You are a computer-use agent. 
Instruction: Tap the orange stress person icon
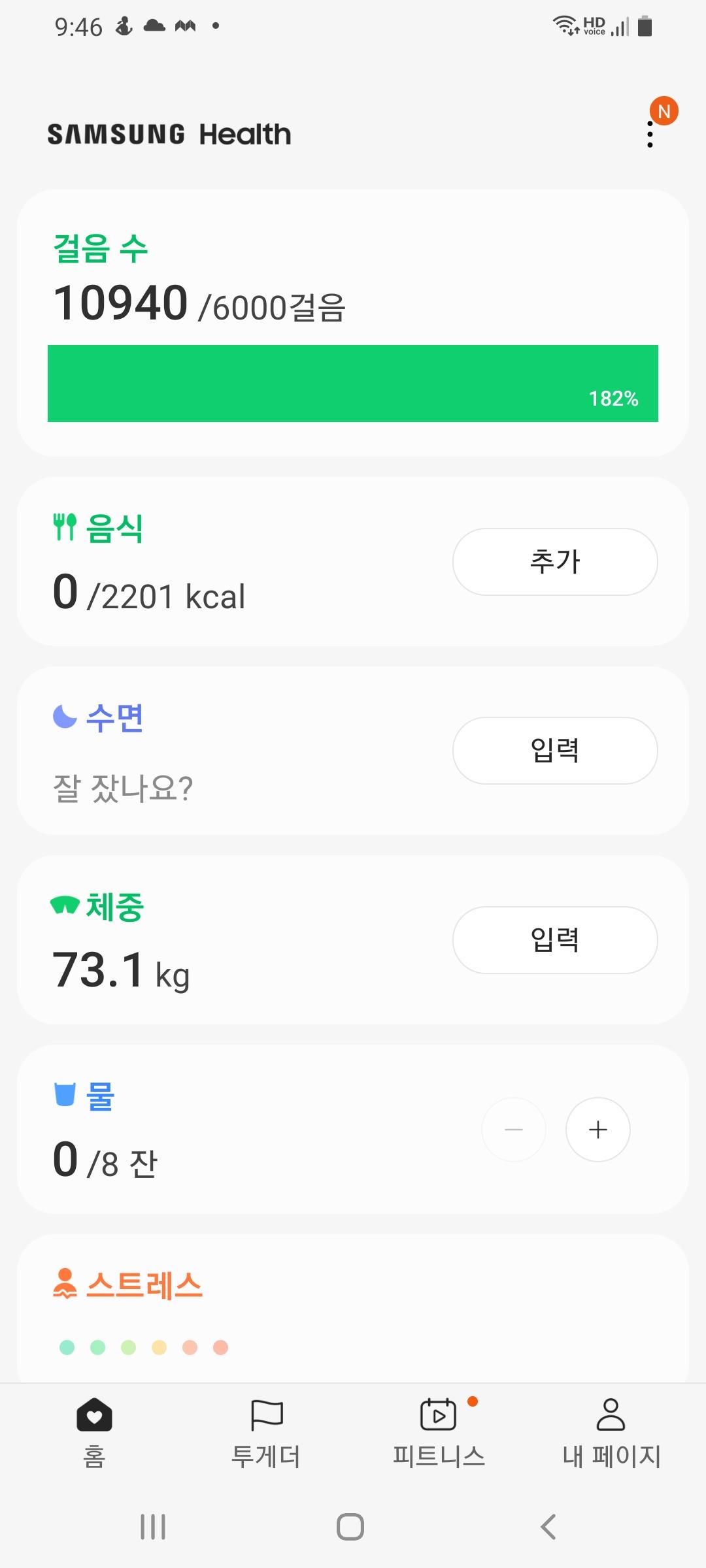pos(65,1283)
